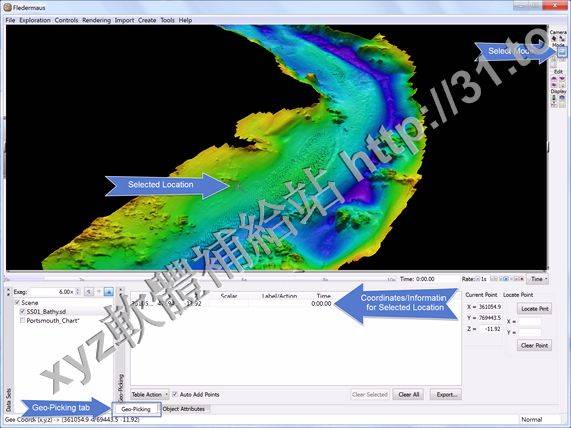This screenshot has height=428, width=571.
Task: Select the Portsmouth_Chart tree item
Action: (53, 321)
